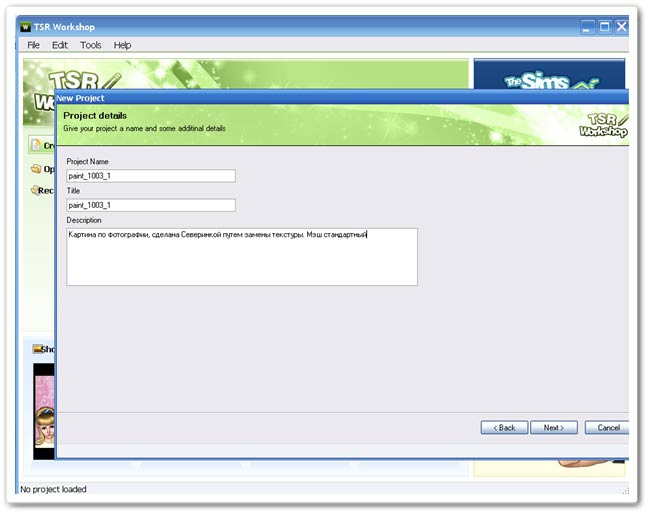Select the showcase character thumbnail
Viewport: 650px width, 515px height.
click(x=43, y=410)
